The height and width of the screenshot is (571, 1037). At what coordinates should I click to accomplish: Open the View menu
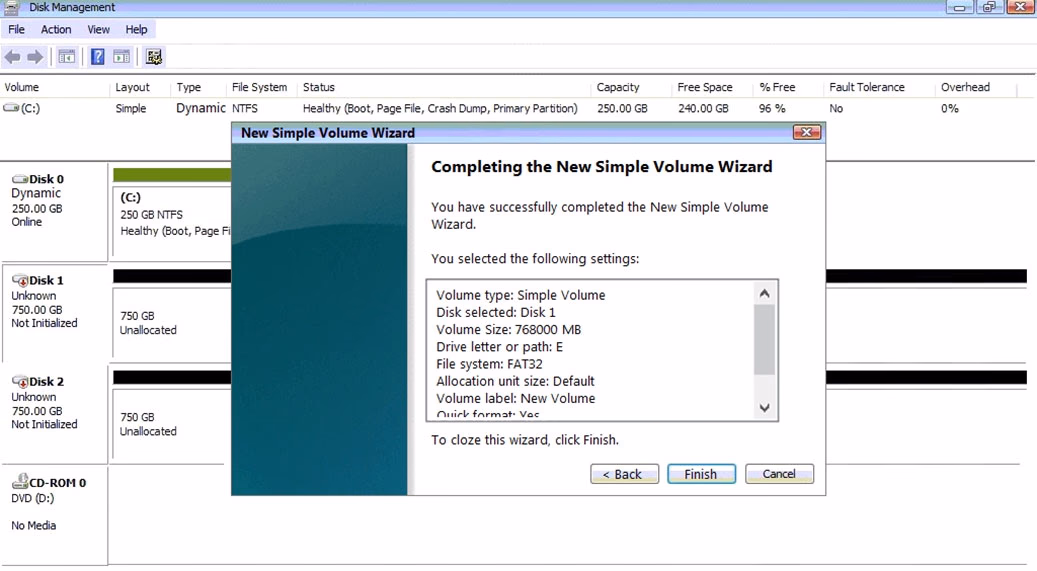99,29
